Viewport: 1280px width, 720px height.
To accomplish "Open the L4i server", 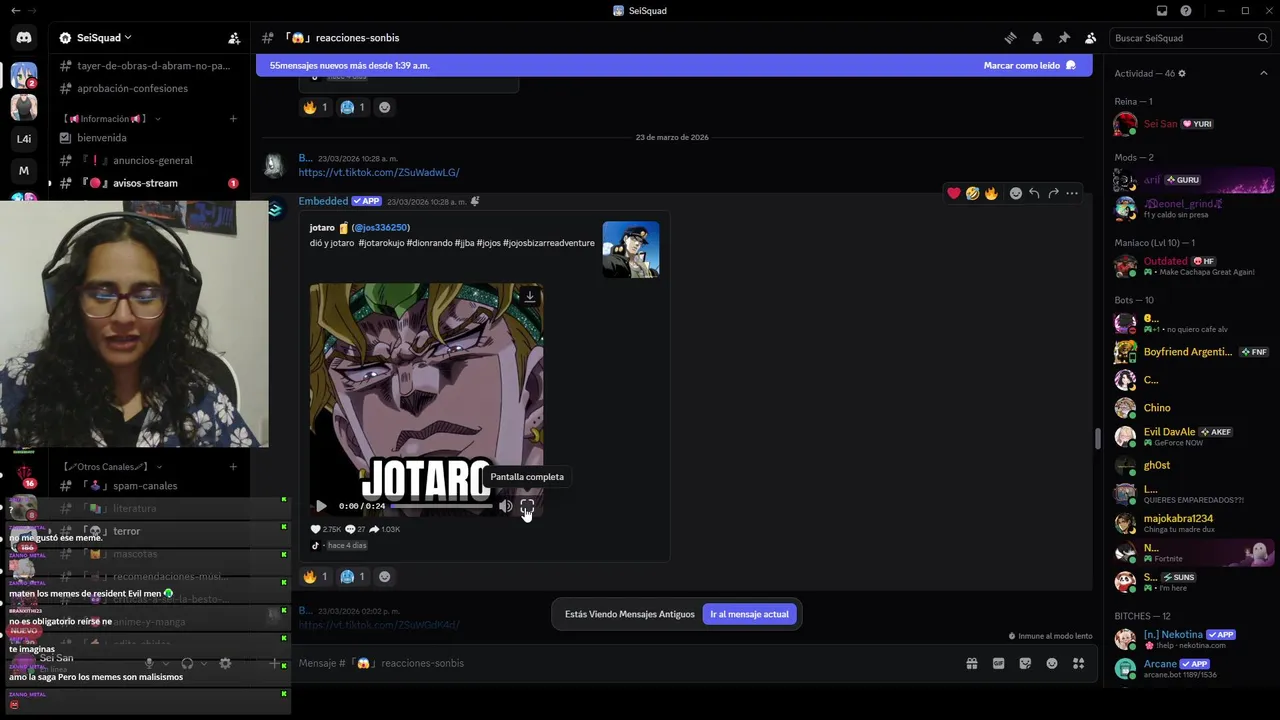I will pyautogui.click(x=24, y=139).
